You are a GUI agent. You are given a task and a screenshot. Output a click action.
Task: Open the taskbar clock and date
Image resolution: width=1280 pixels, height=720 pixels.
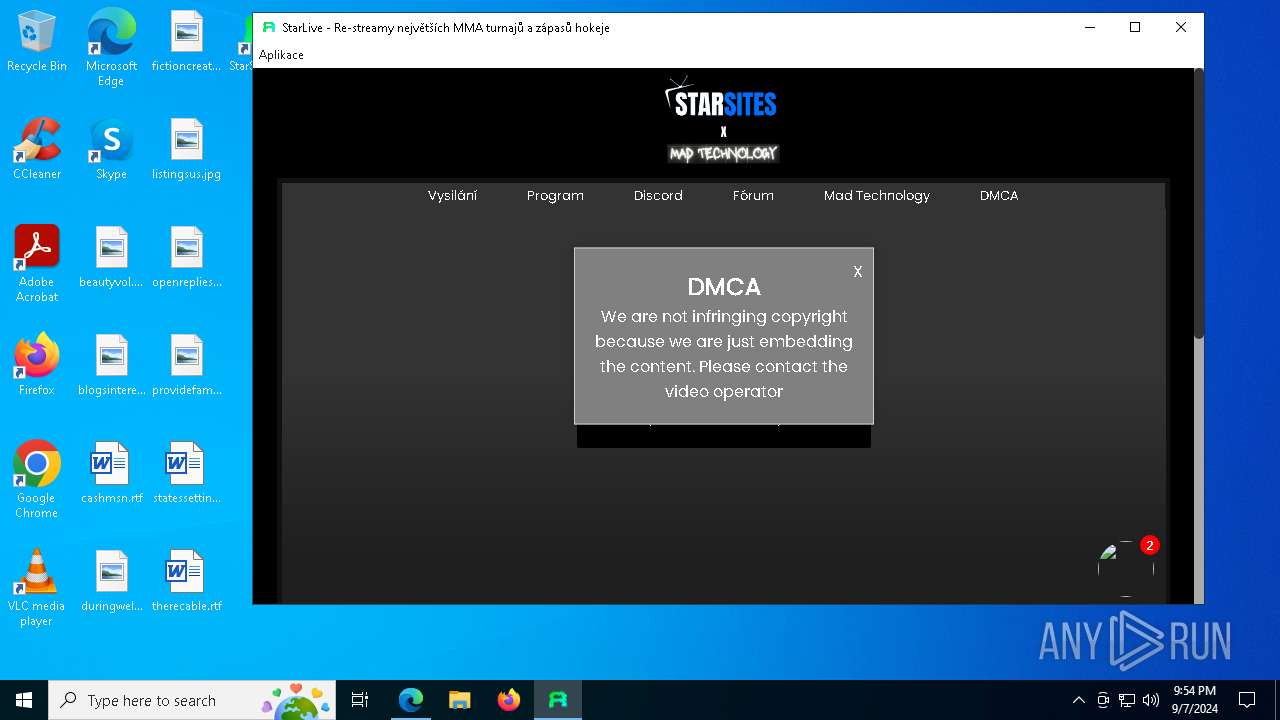tap(1195, 700)
